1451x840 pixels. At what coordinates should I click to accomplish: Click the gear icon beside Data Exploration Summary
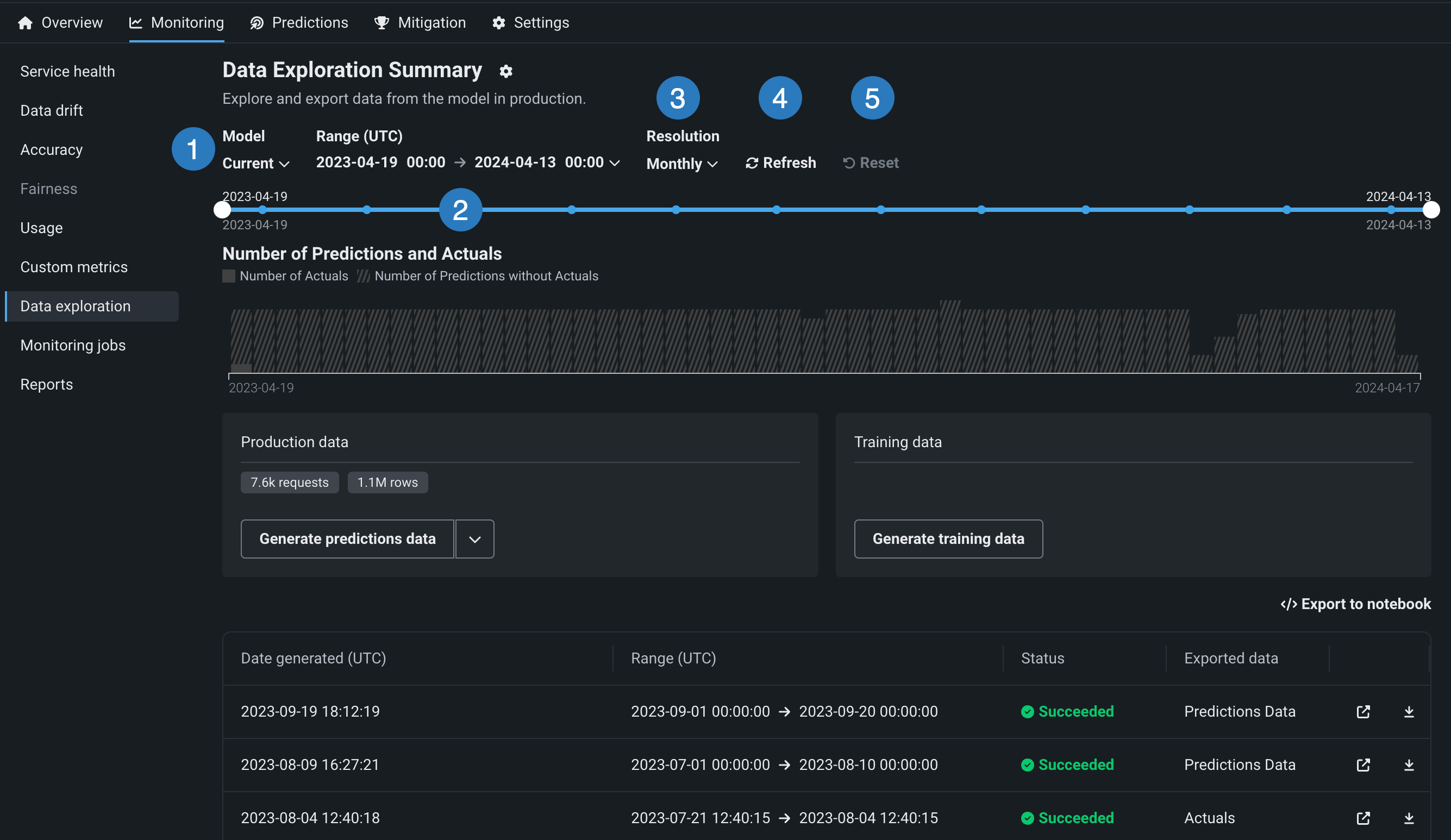tap(505, 71)
